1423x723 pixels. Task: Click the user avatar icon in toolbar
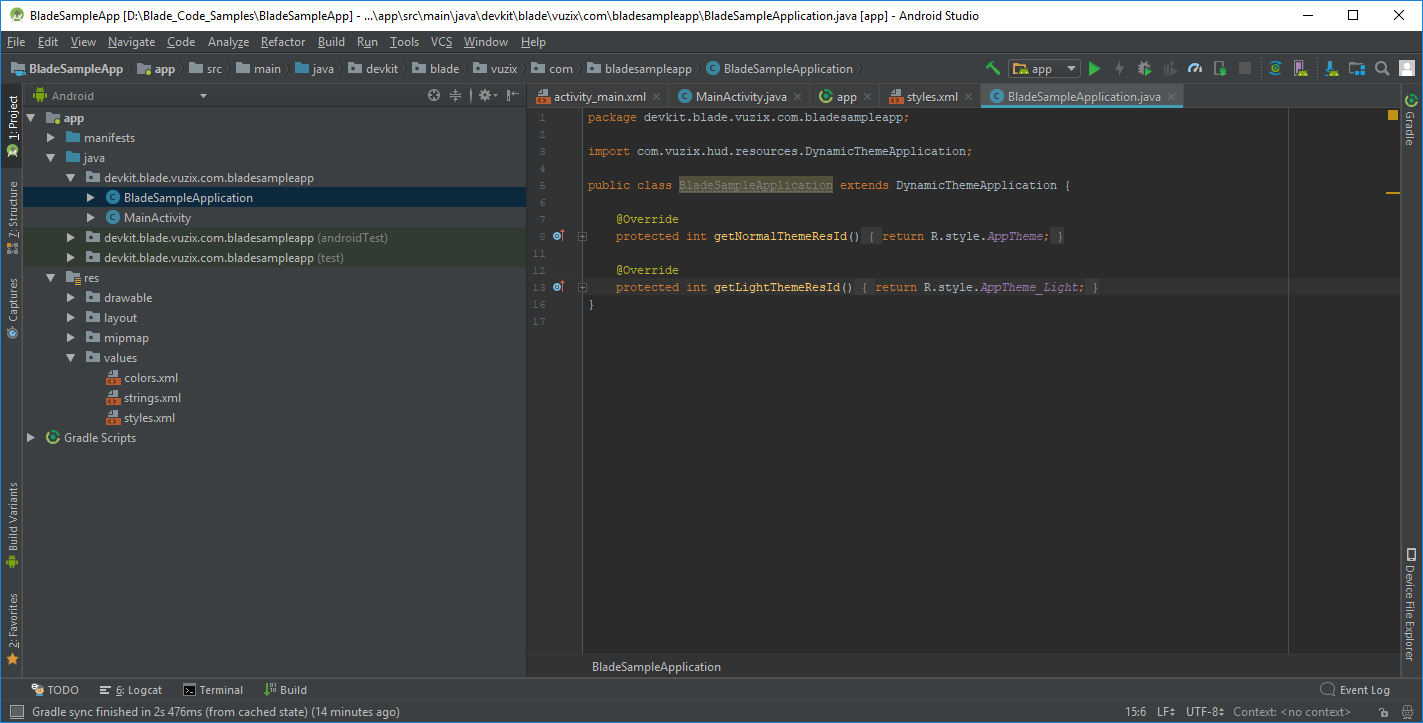pos(1406,68)
